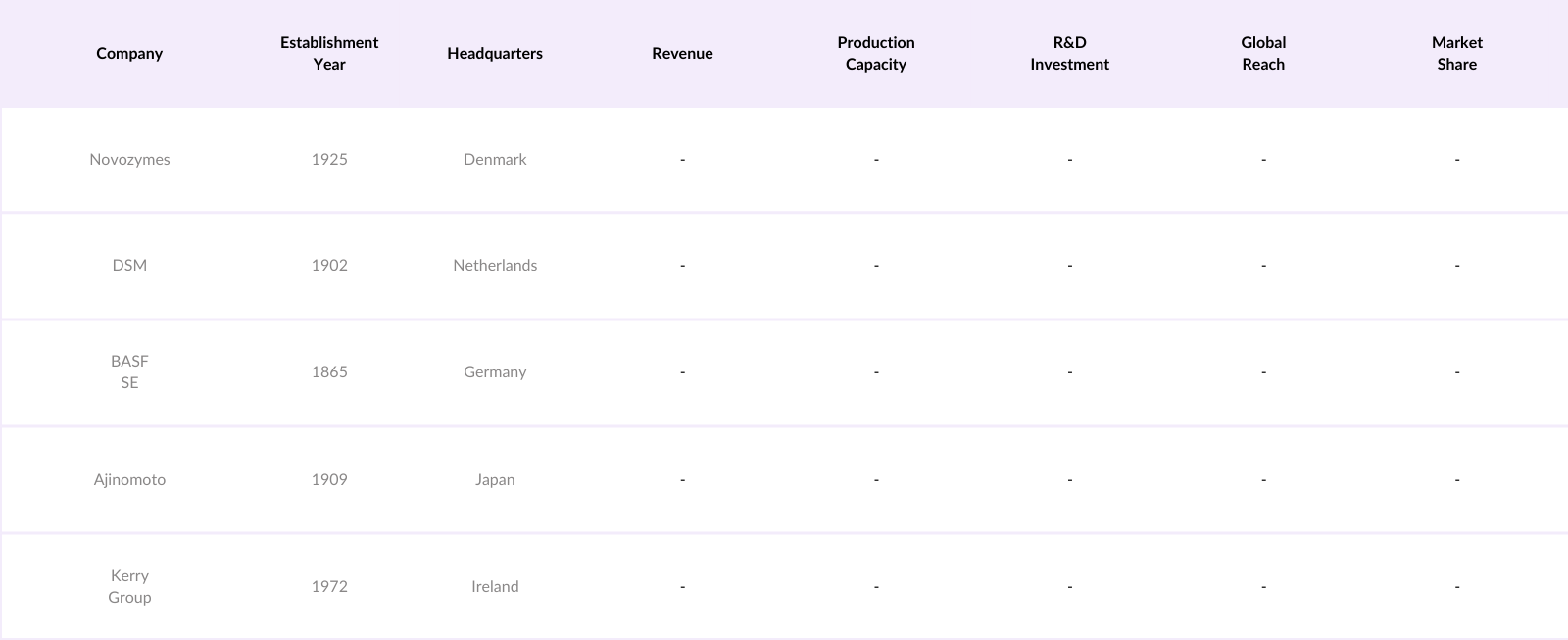Click the R&D Investment dash in Ajinomoto row
Image resolution: width=1568 pixels, height=640 pixels.
1070,479
